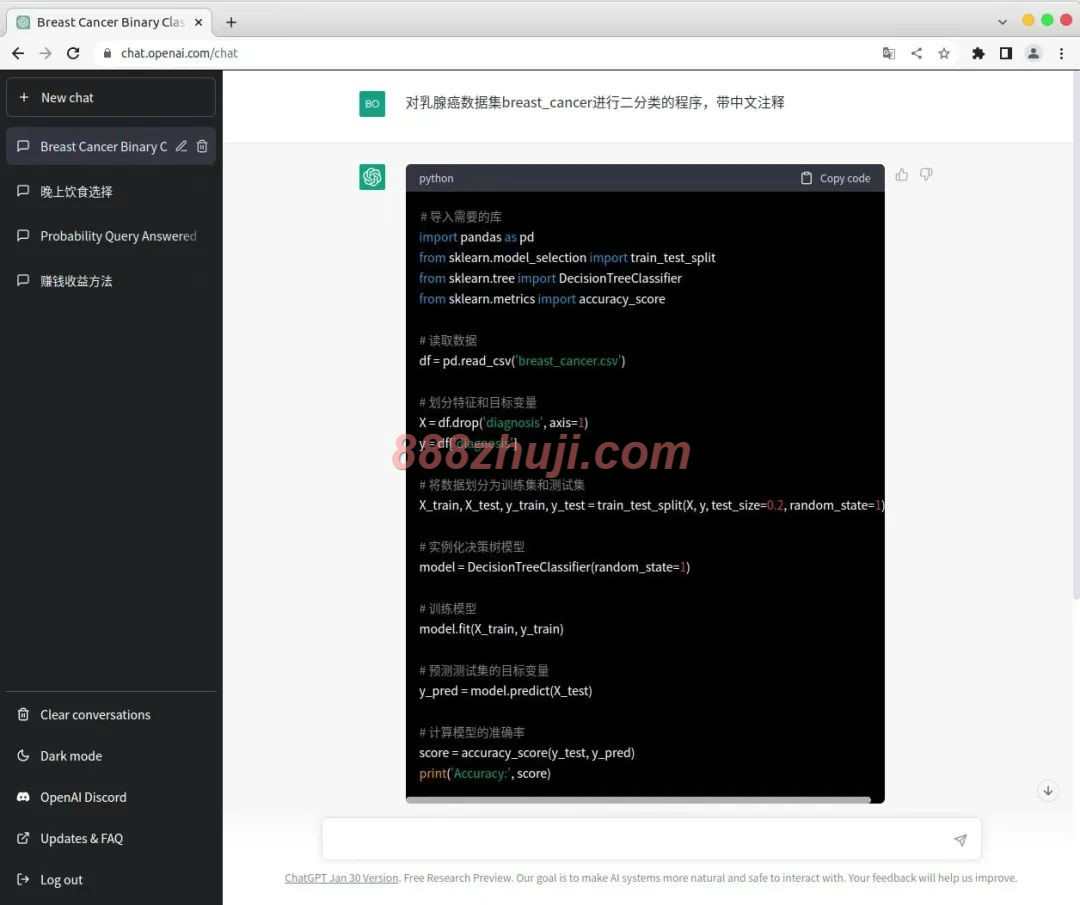Click the code block horizontal scrollbar

pyautogui.click(x=638, y=800)
